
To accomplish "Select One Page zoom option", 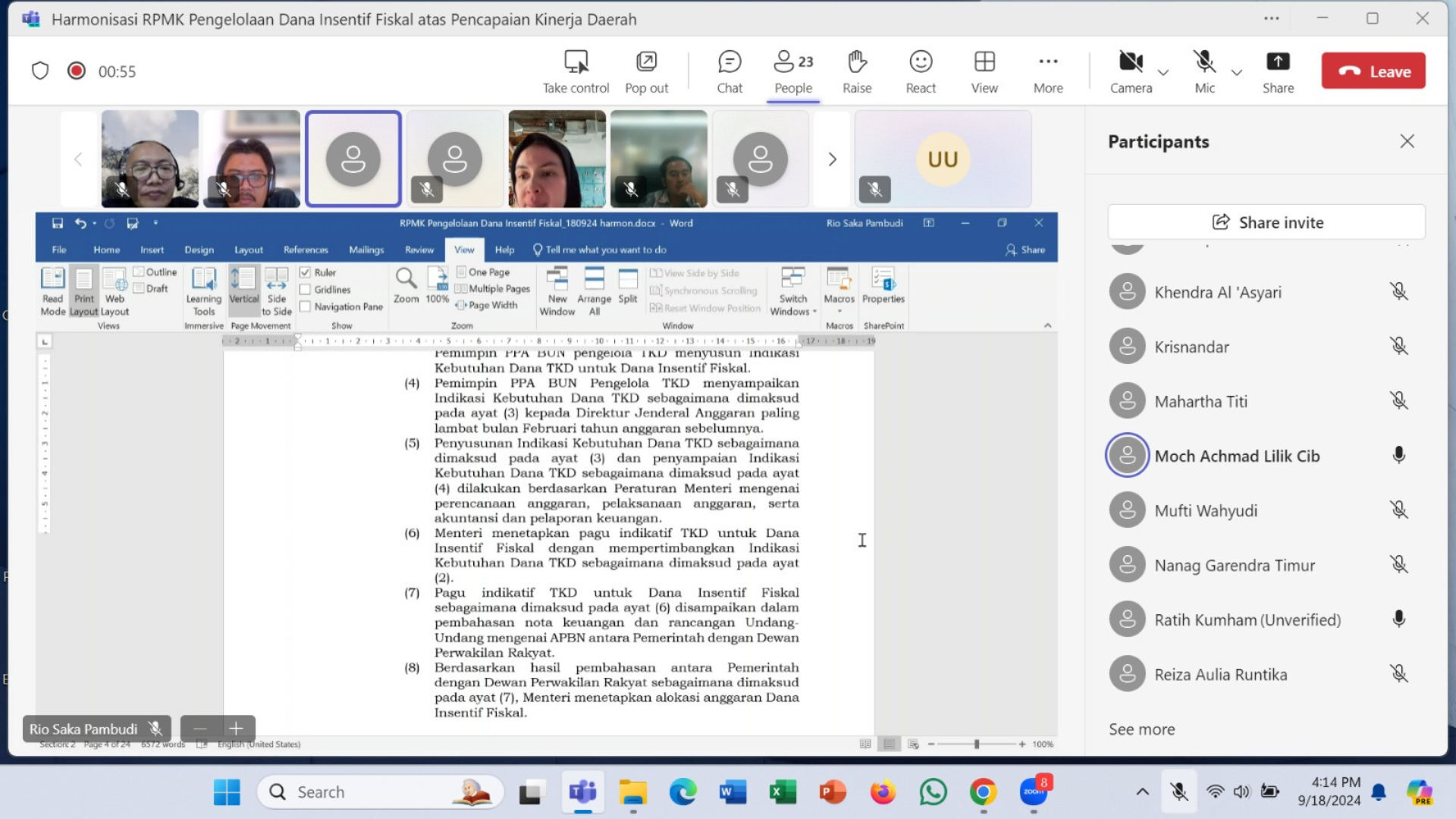I will [x=483, y=271].
